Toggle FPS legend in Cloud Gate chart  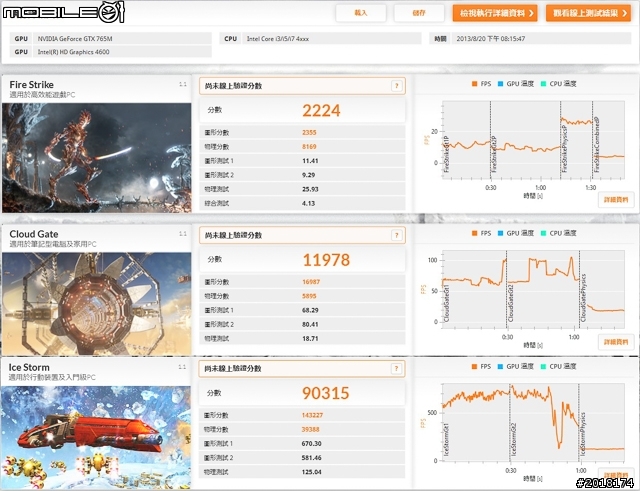(482, 233)
